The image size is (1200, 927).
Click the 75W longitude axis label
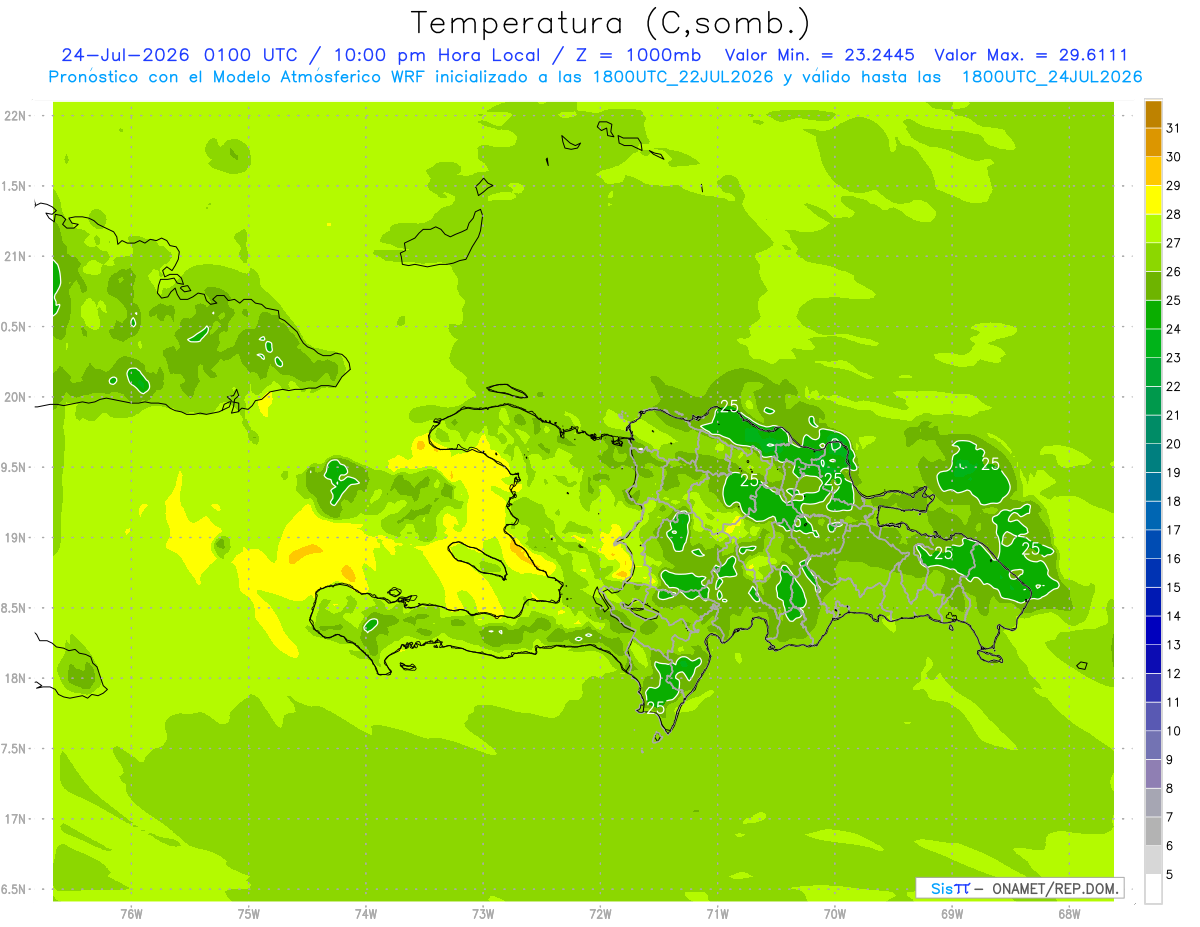tap(249, 914)
